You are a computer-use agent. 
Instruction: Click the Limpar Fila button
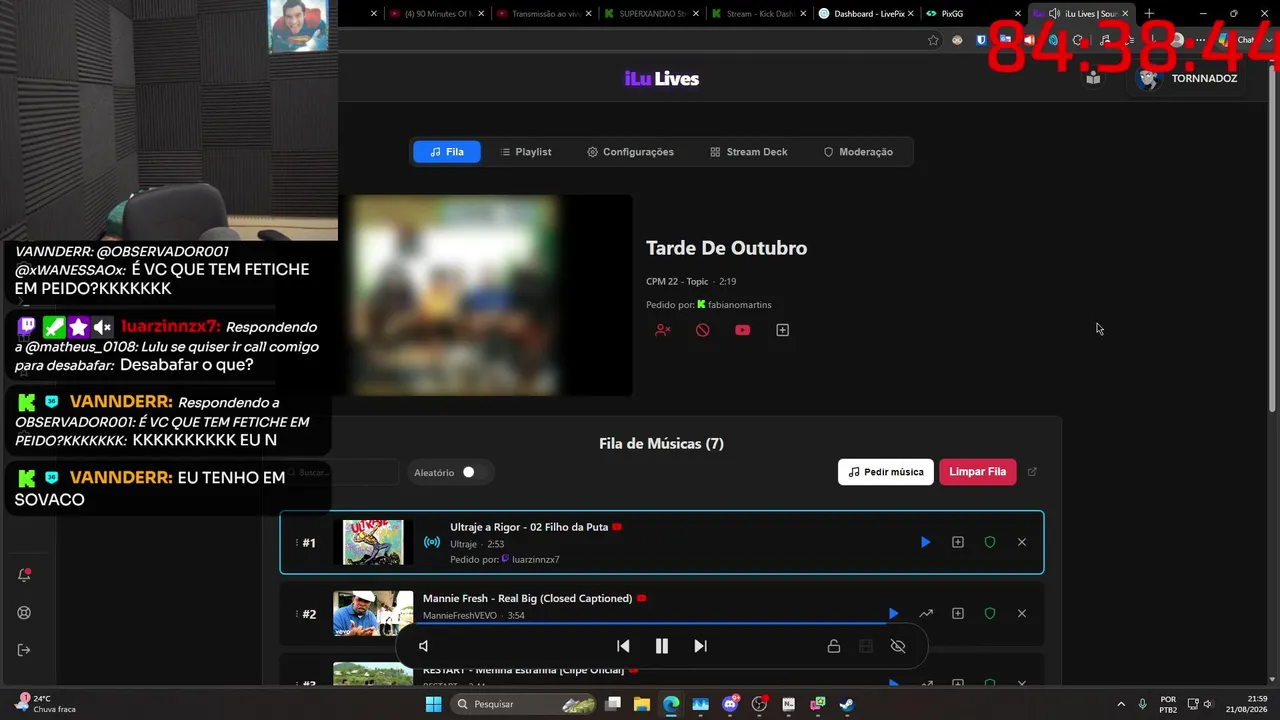(x=977, y=472)
